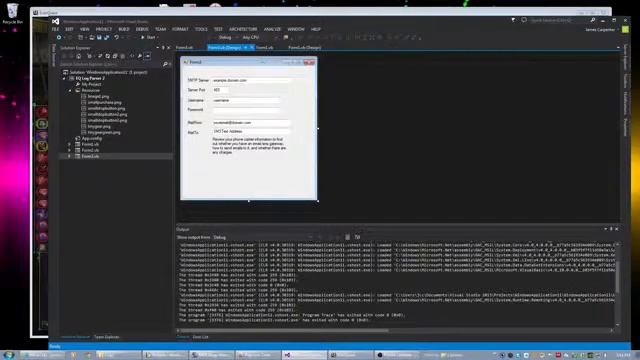Select tinygear.png in Solution Explorer
Screen dimensions: 640x360
pos(99,127)
